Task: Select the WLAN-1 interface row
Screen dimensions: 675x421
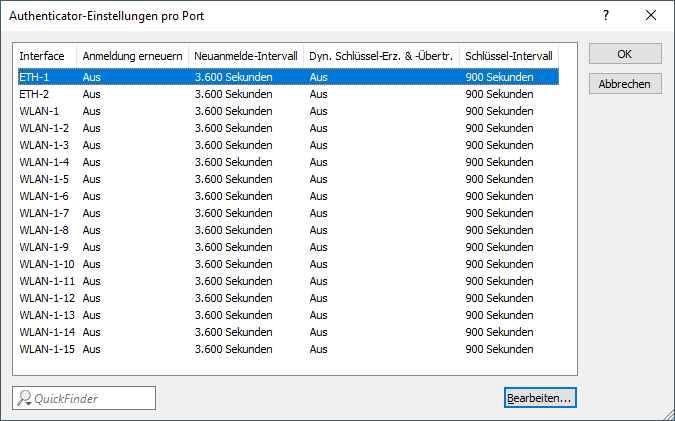Action: coord(39,110)
